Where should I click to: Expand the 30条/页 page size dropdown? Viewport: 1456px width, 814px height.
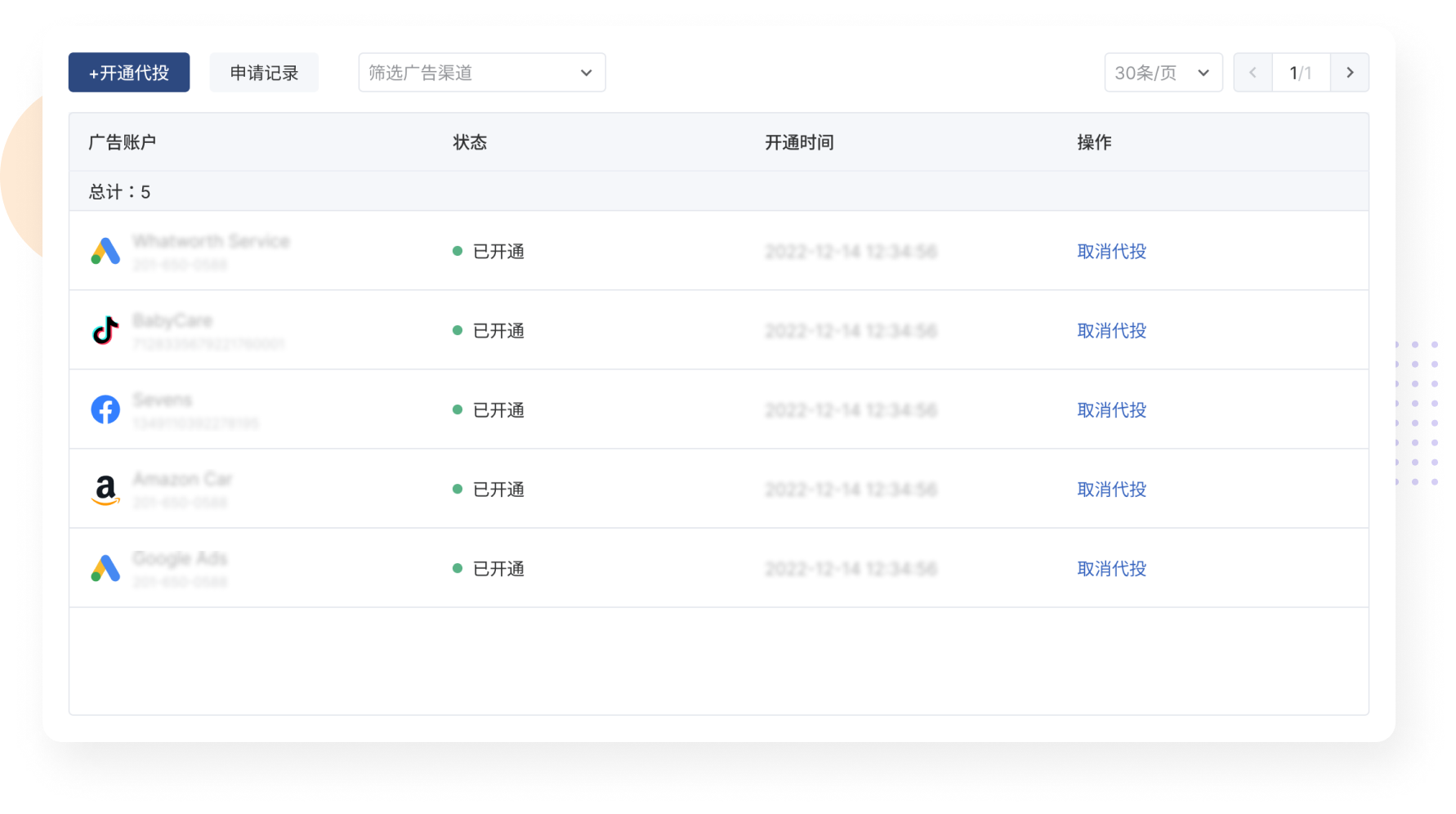1163,73
